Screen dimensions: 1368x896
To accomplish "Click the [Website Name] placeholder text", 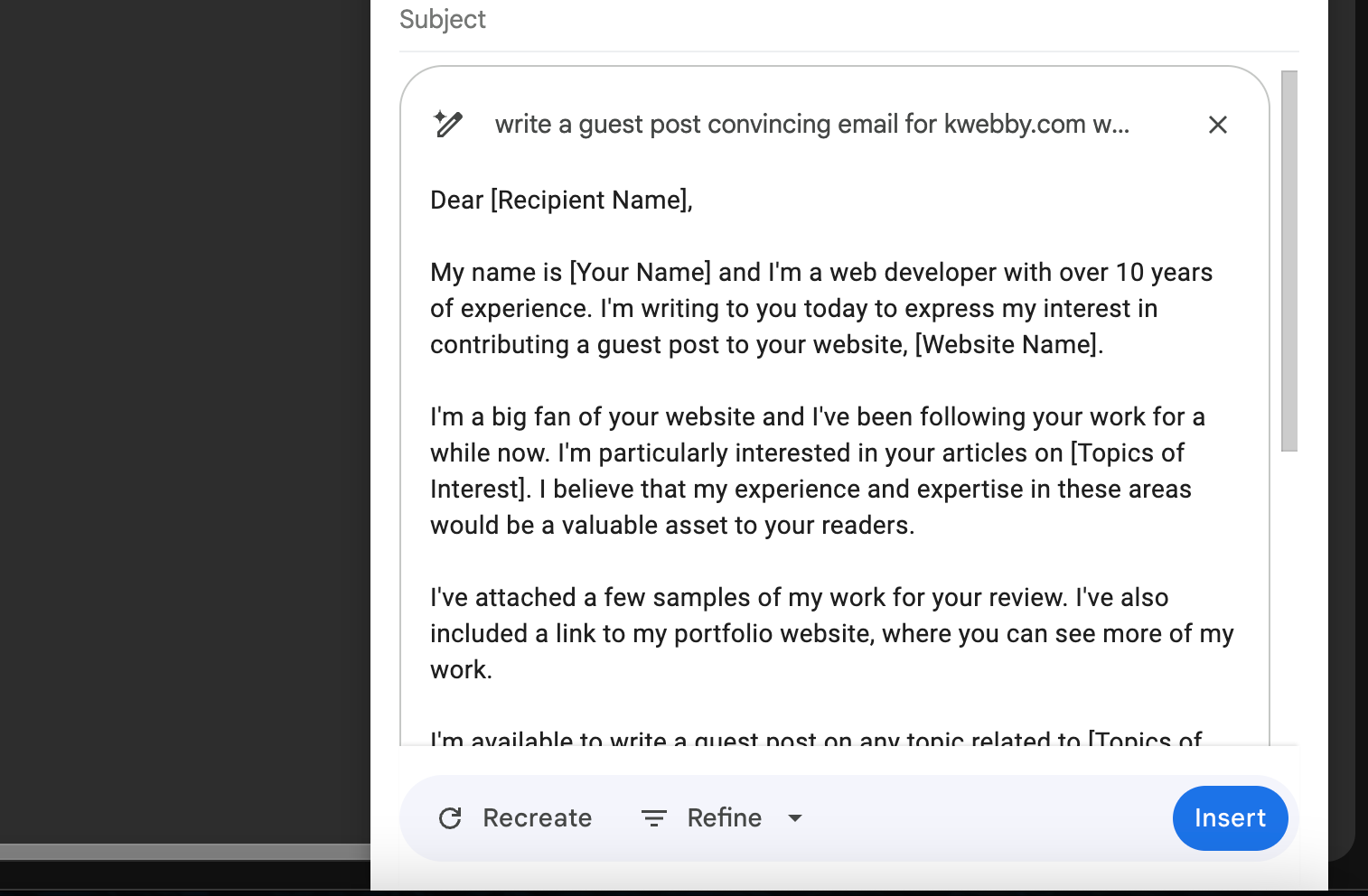I will tap(1007, 344).
